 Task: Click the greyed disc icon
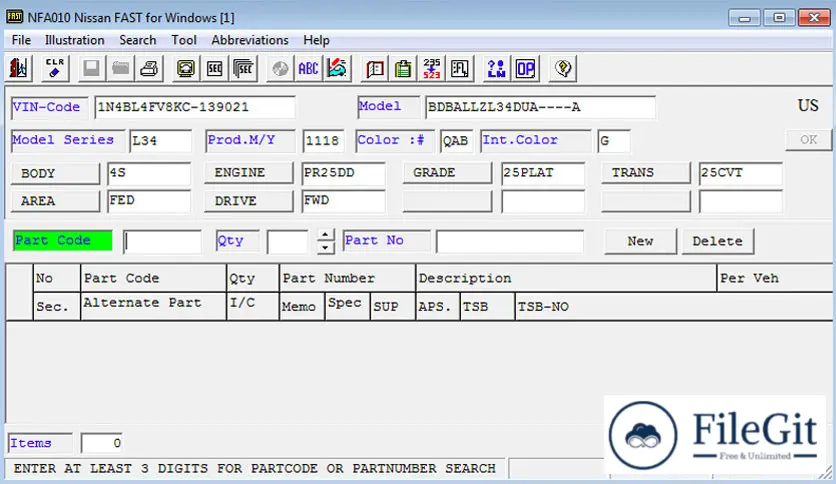(x=280, y=68)
